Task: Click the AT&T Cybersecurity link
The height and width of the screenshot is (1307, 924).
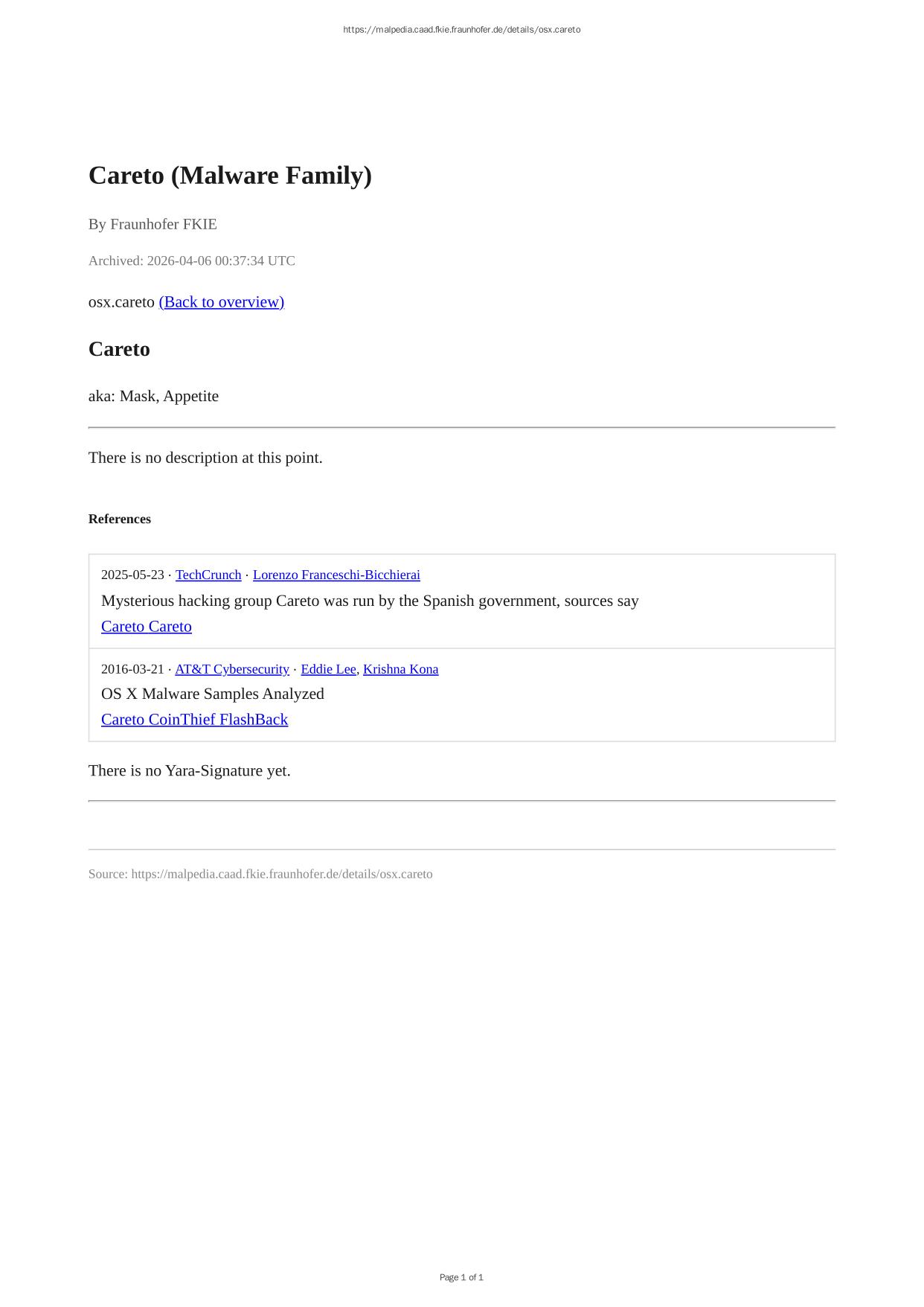Action: pyautogui.click(x=232, y=669)
